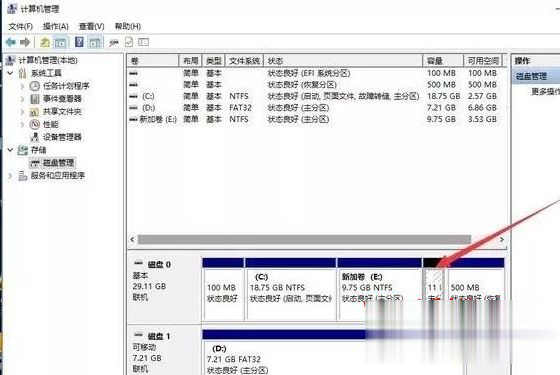Open the 操作(A) menu

(x=55, y=26)
